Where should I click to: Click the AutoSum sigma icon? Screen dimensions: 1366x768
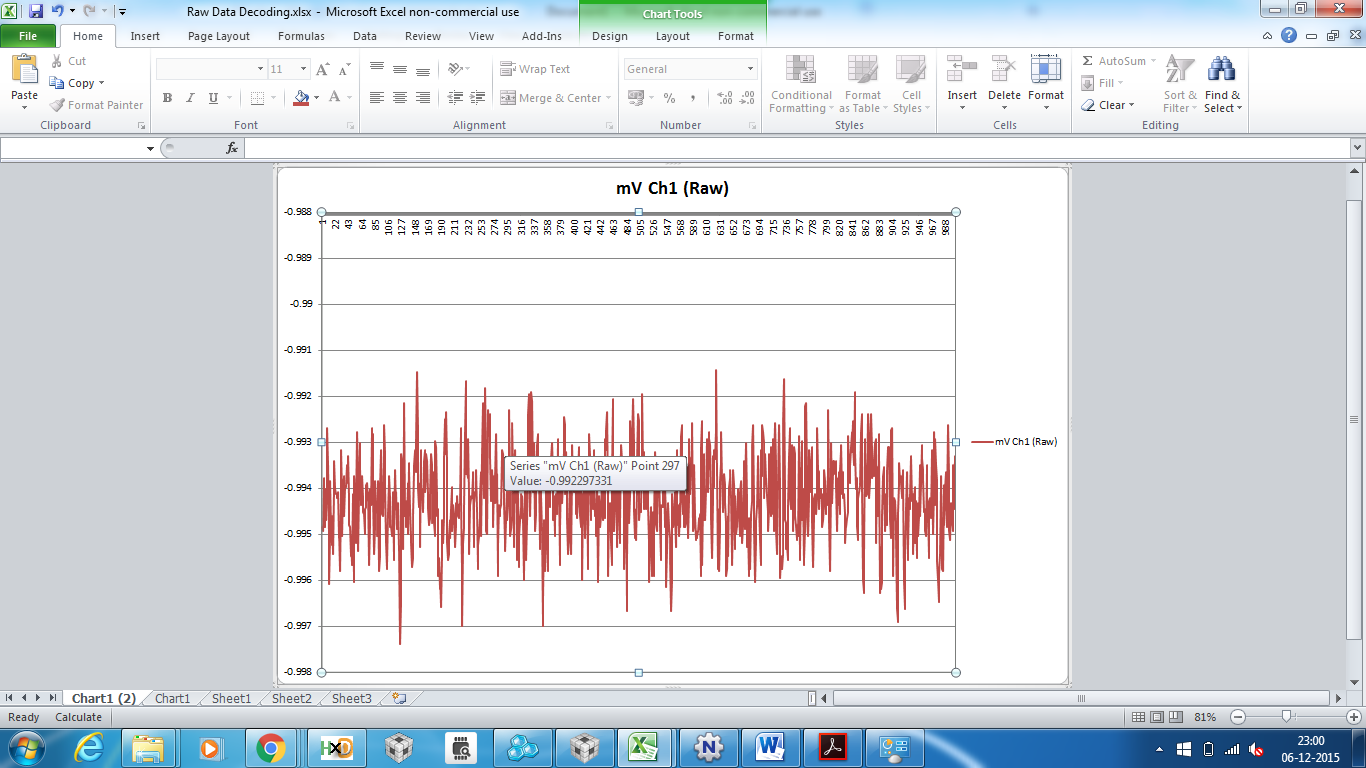point(1088,61)
